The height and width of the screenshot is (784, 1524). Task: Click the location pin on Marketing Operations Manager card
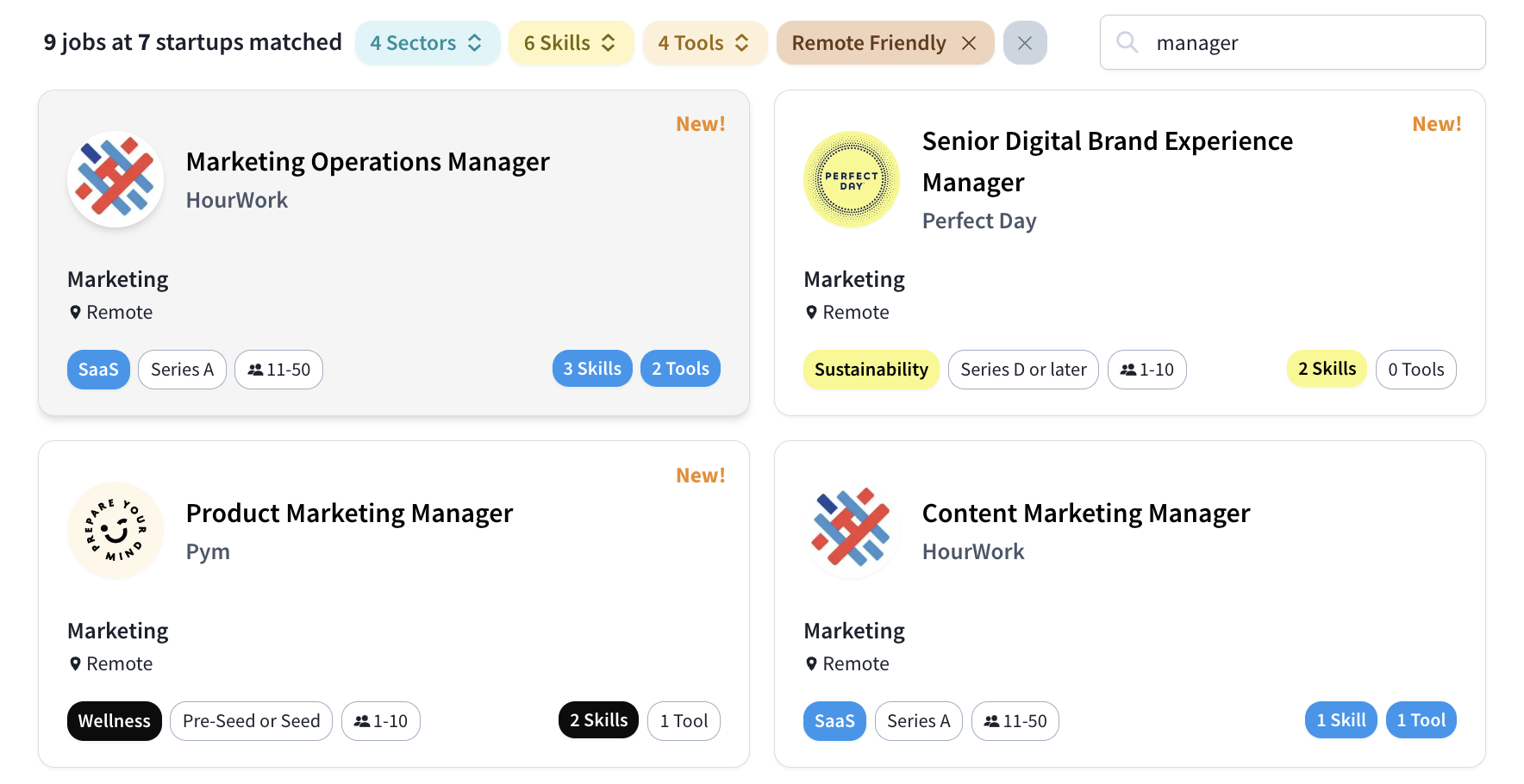(x=74, y=312)
